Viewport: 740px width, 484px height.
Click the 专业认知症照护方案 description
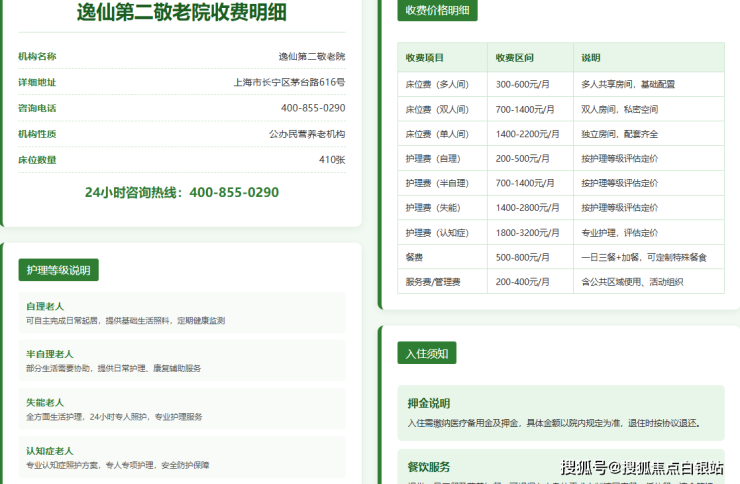point(118,466)
